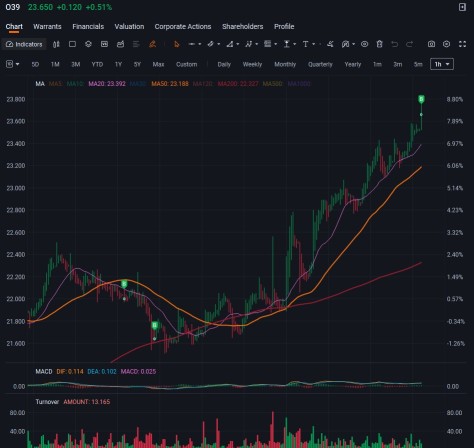
Task: Delete drawings with trash icon
Action: [379, 44]
